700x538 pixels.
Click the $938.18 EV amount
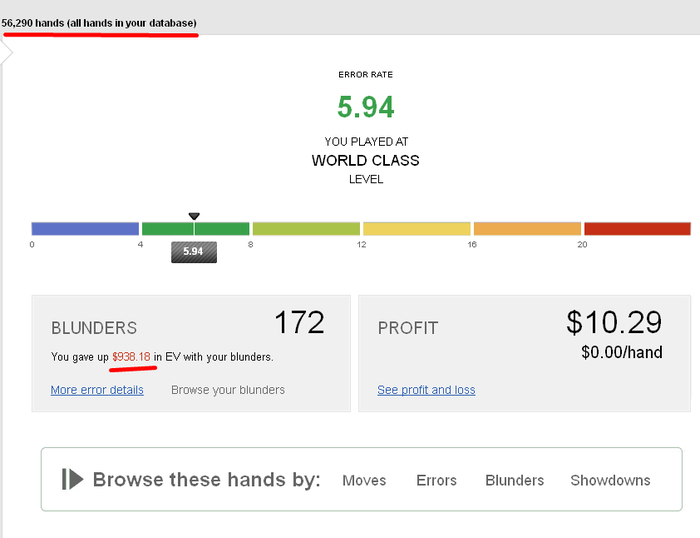coord(131,357)
